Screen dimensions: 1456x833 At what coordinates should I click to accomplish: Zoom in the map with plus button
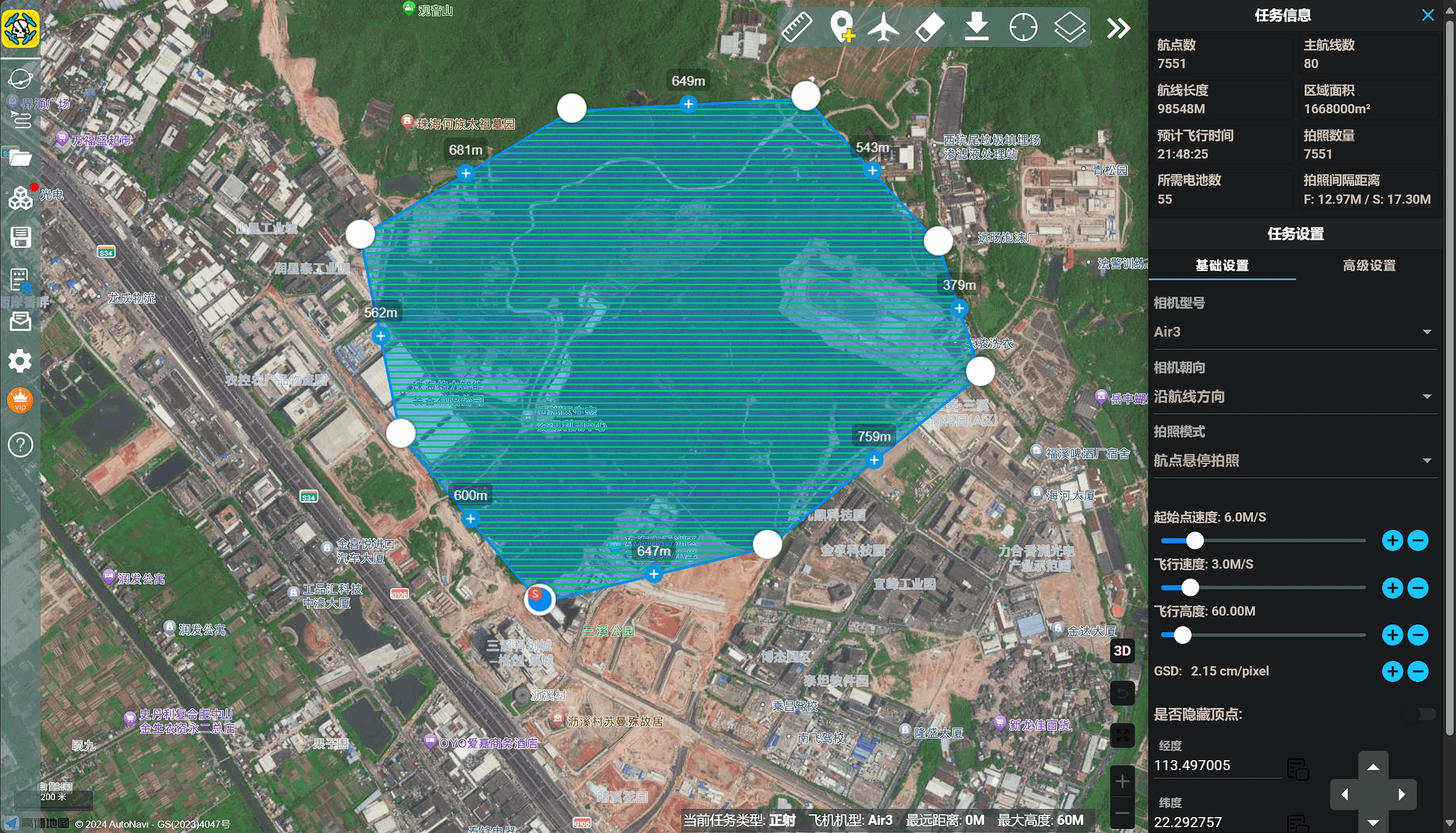click(1122, 781)
